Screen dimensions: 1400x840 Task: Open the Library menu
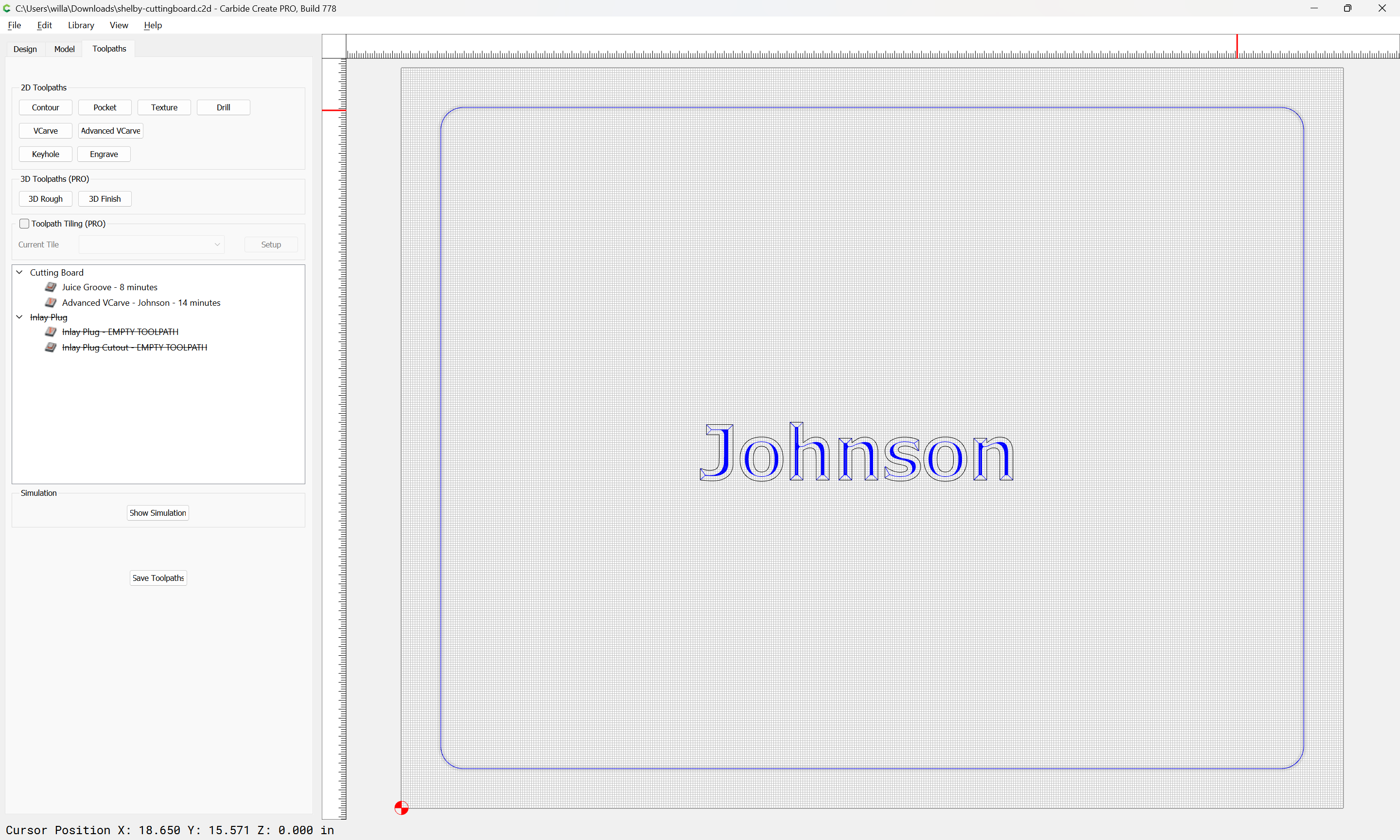[x=81, y=25]
